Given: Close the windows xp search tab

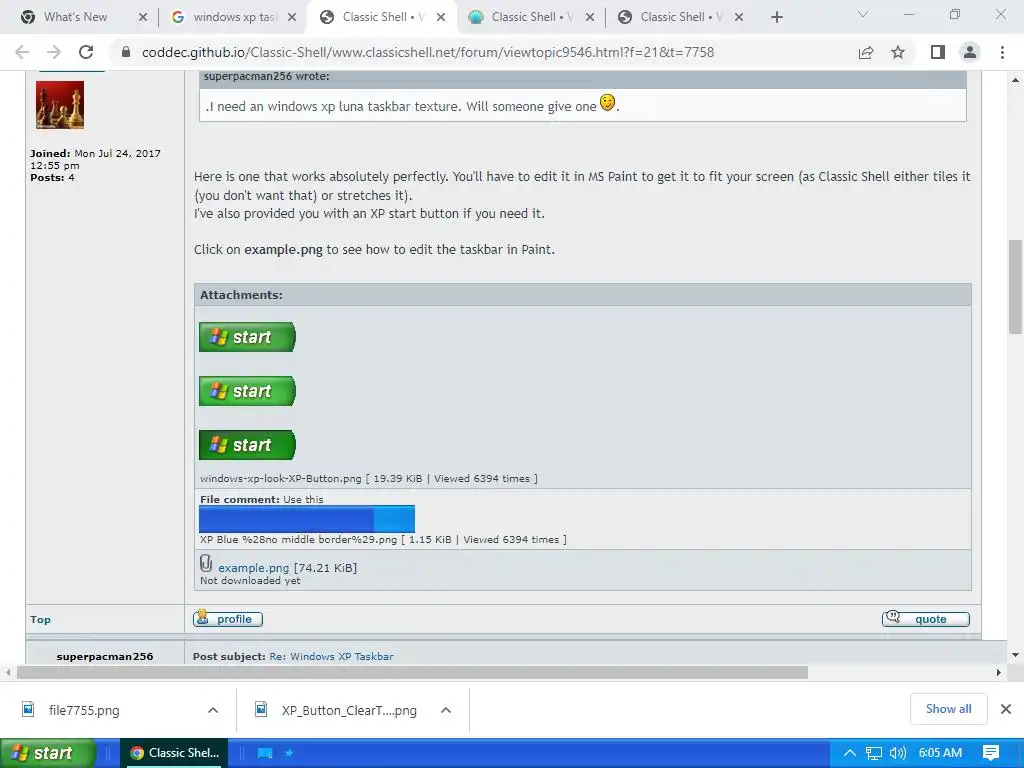Looking at the screenshot, I should (x=292, y=17).
